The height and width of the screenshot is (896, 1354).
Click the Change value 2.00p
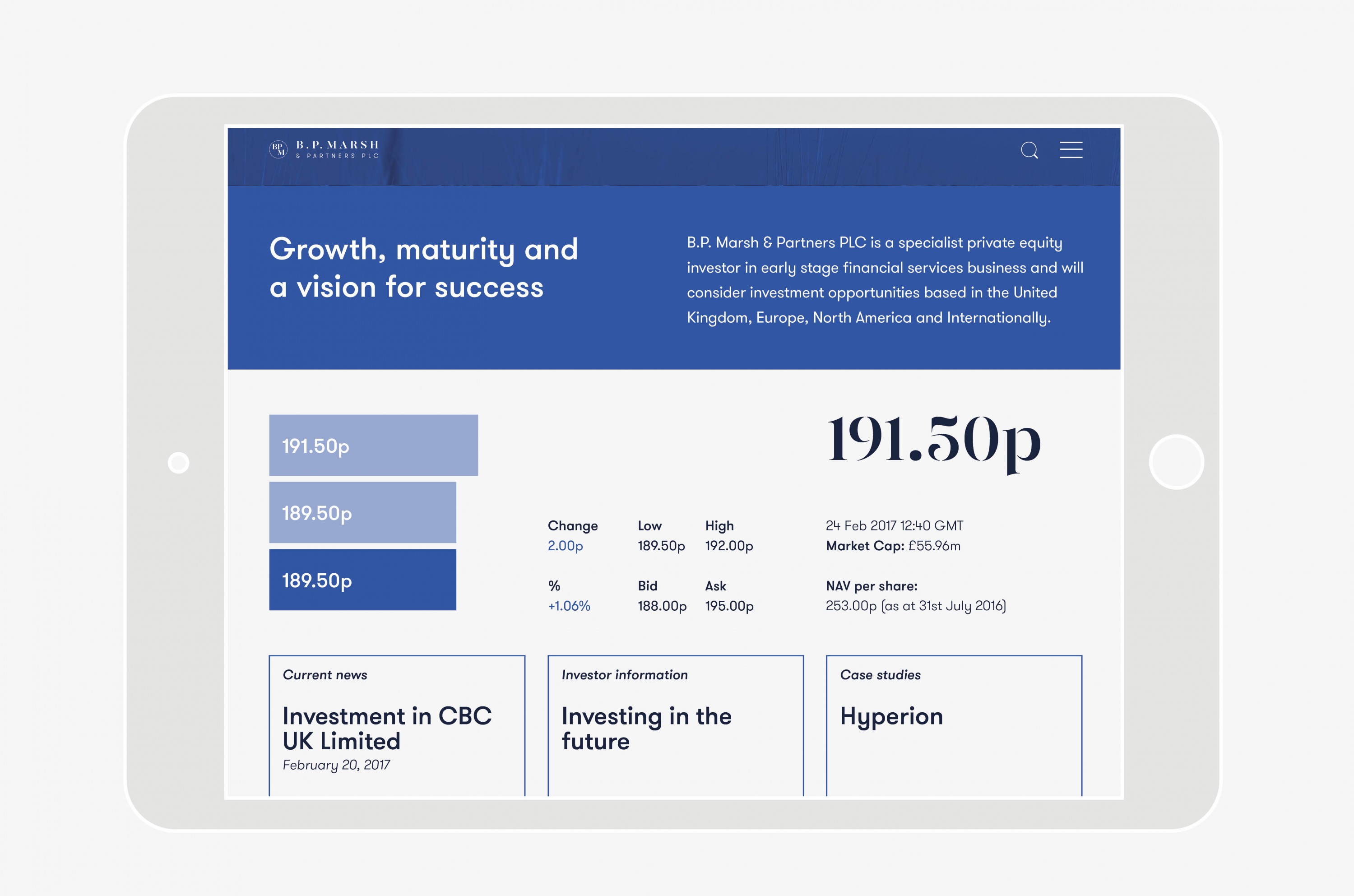[x=565, y=546]
